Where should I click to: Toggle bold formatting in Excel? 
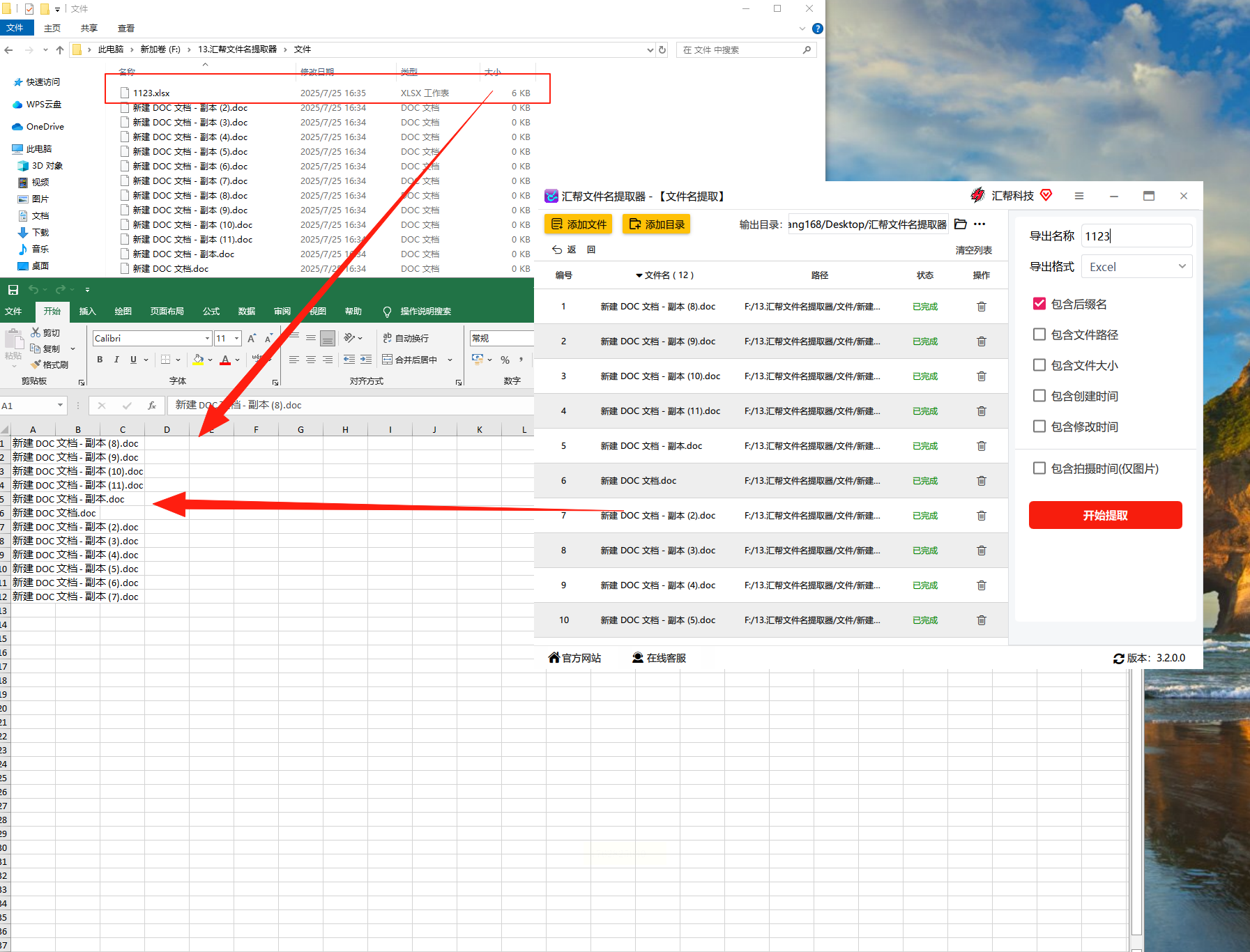coord(100,360)
